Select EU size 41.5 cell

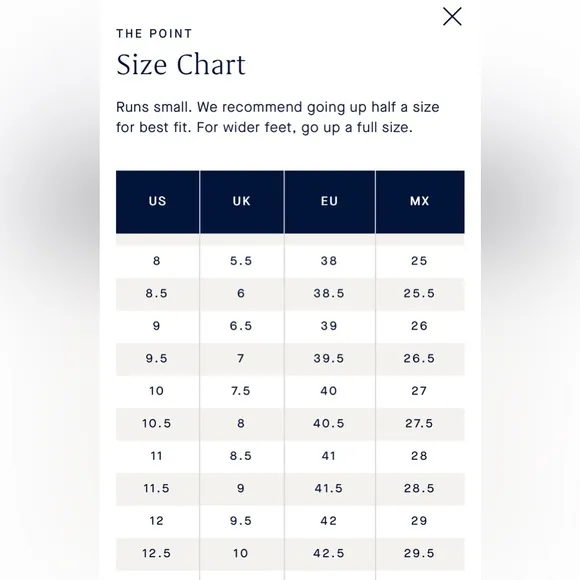click(330, 488)
